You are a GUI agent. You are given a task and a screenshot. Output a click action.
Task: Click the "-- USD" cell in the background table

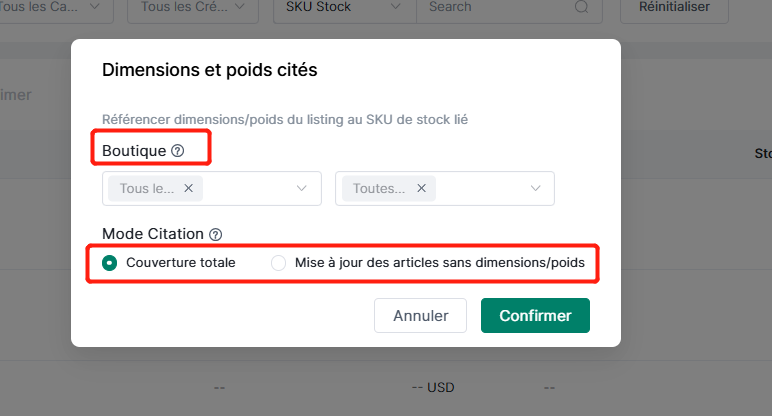433,388
